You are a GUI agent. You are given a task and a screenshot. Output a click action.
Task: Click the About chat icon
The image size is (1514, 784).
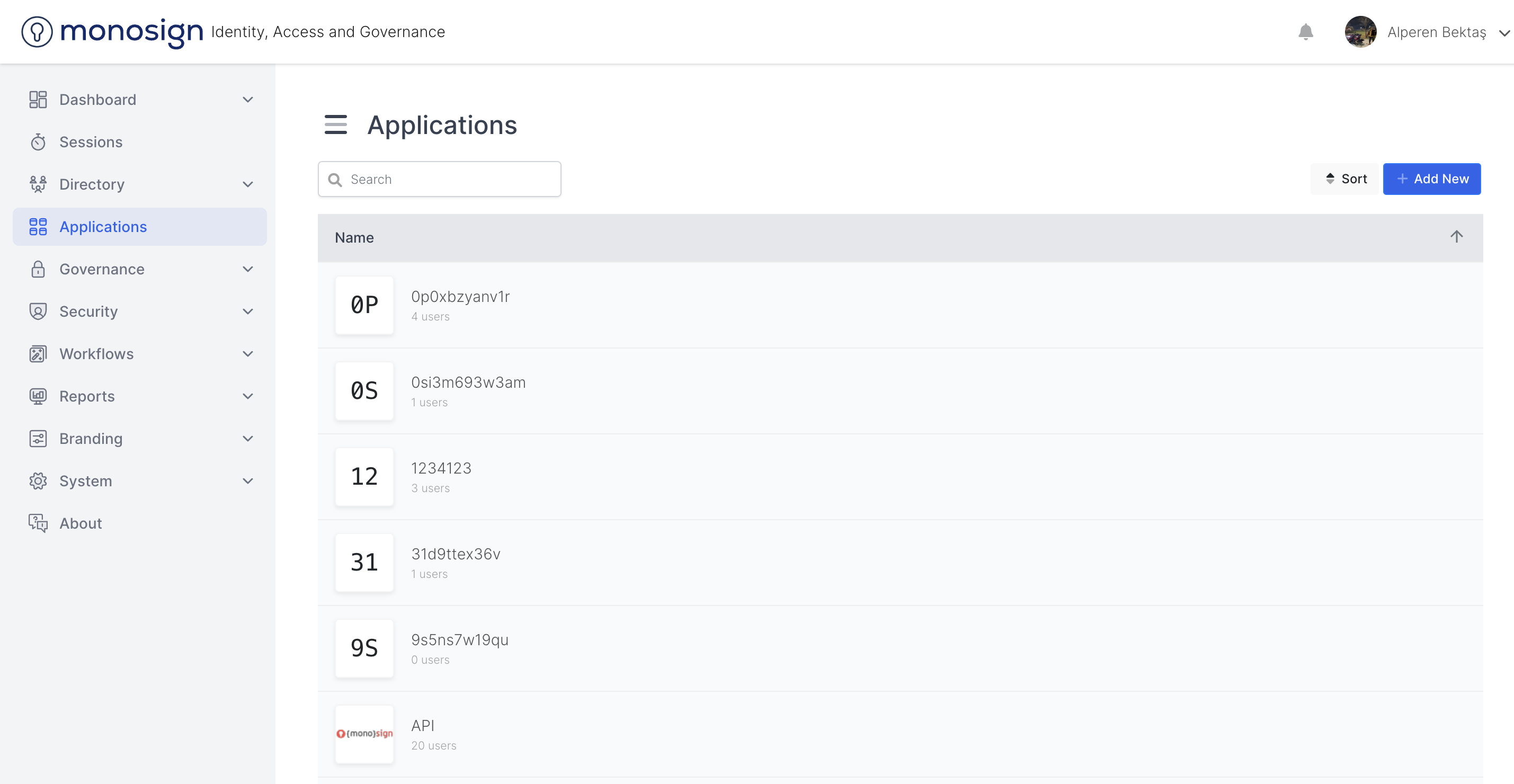coord(38,523)
